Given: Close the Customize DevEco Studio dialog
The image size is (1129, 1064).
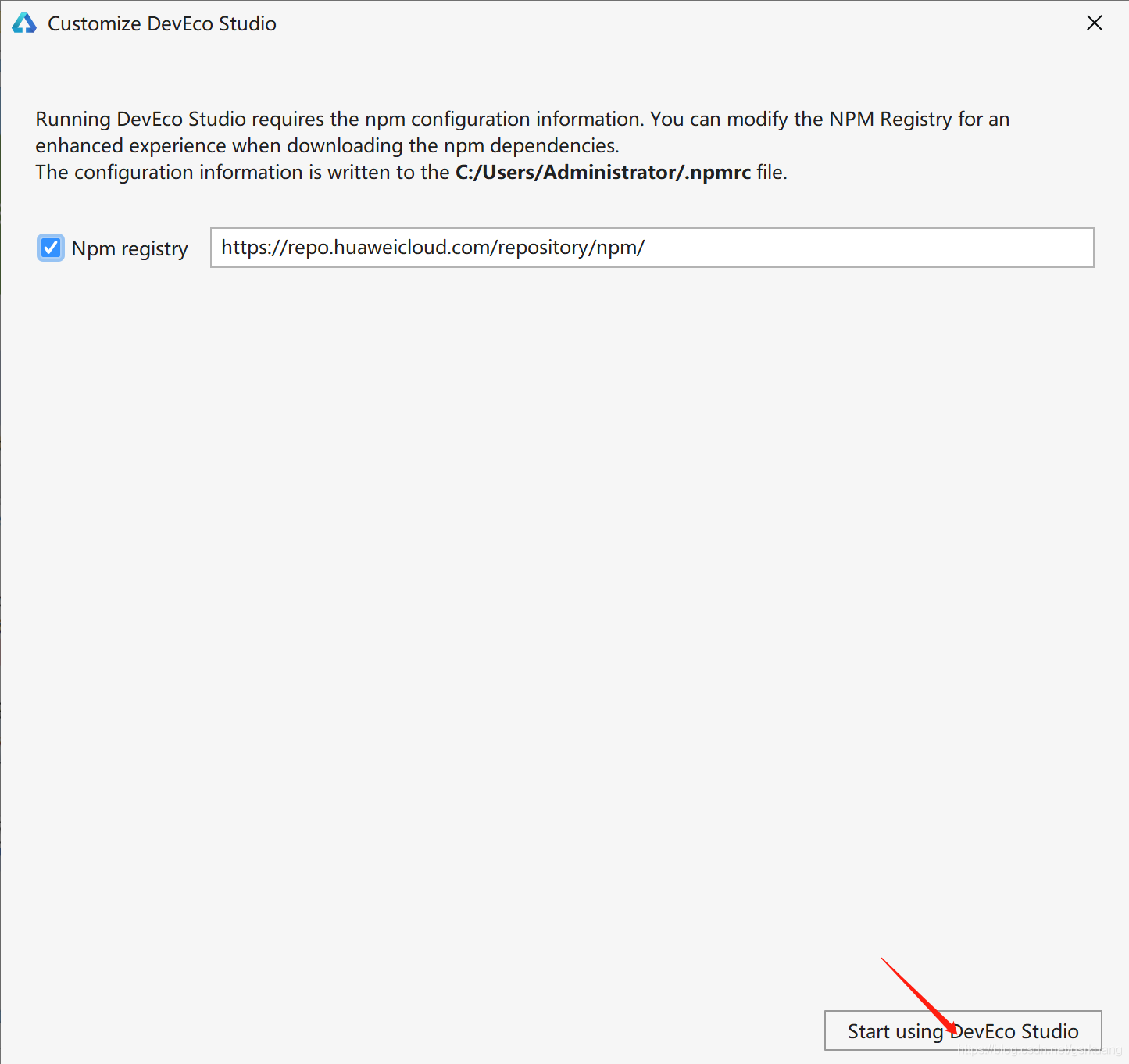Looking at the screenshot, I should click(x=1094, y=23).
